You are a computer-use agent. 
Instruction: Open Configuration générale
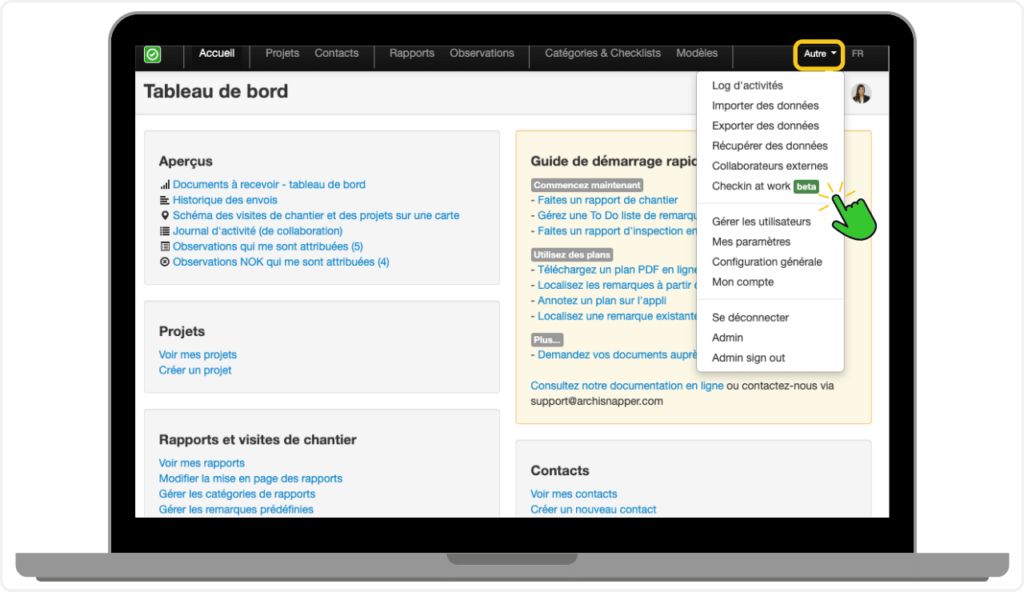coord(767,262)
